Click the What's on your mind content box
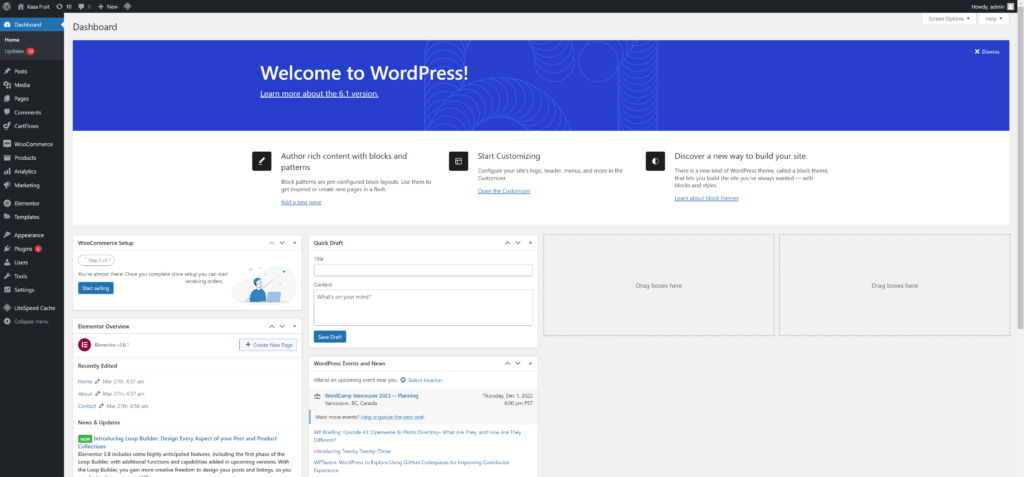 pos(423,307)
